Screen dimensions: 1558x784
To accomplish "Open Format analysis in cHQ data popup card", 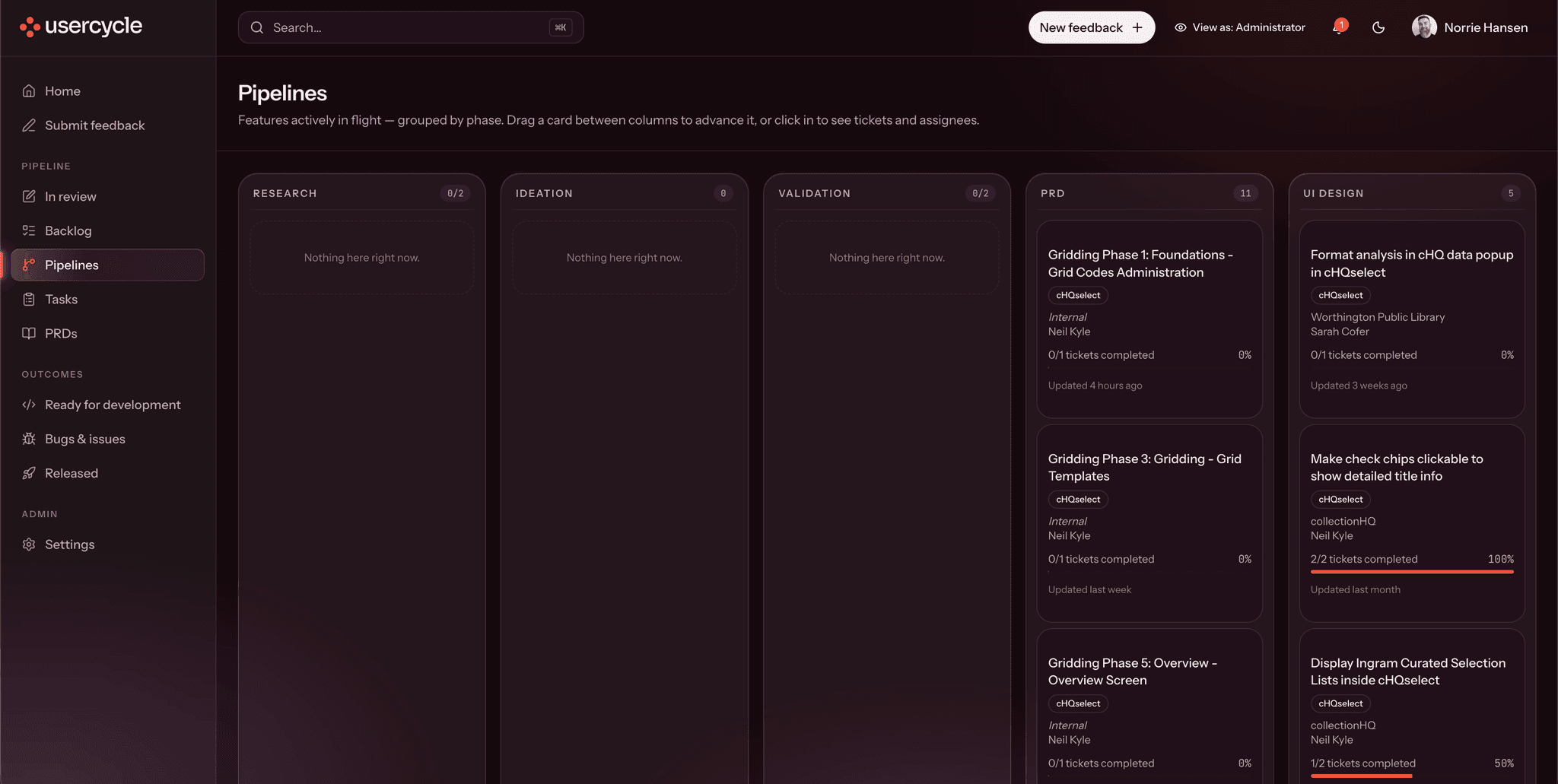I will click(1412, 319).
